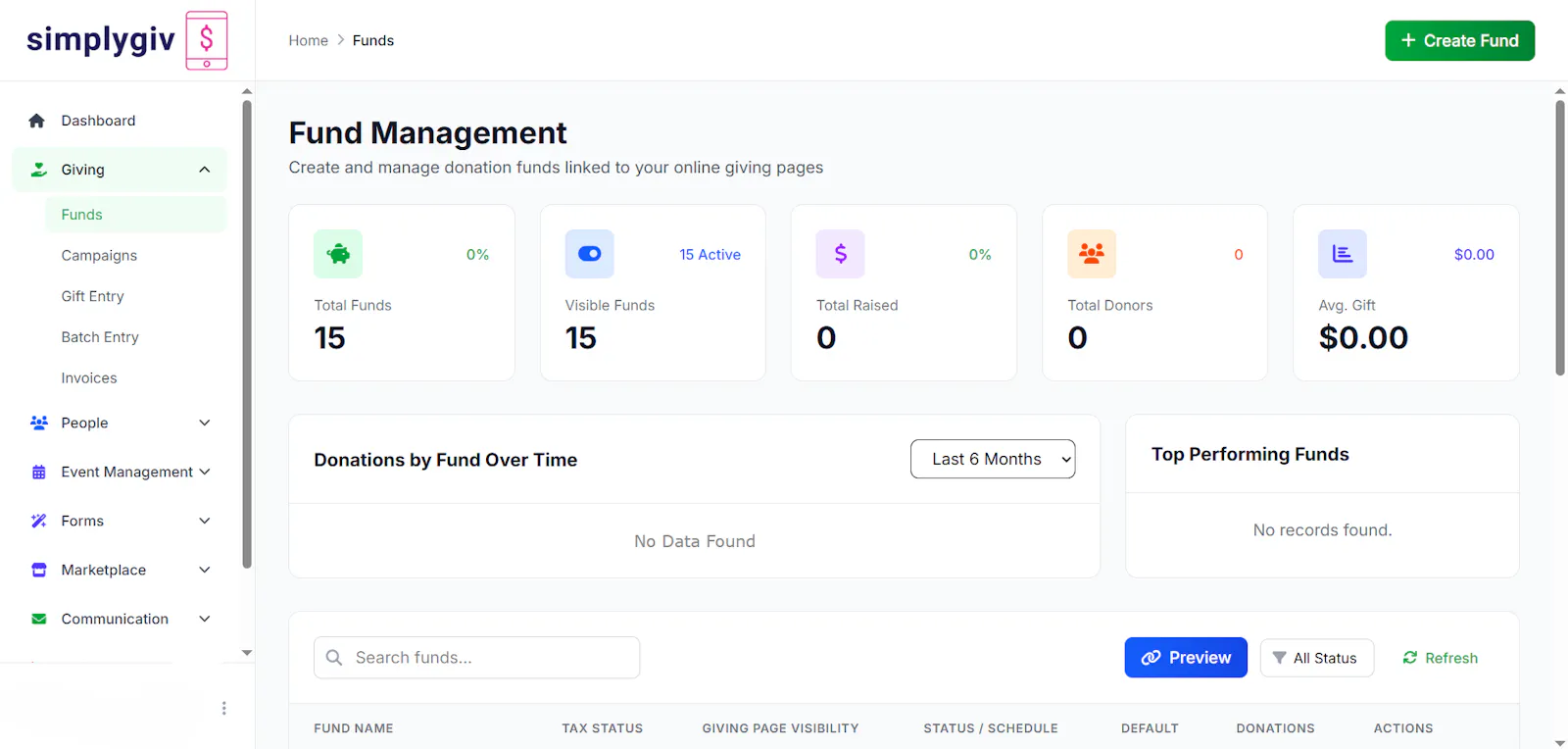
Task: Click the simplygiv phone logo icon
Action: point(207,40)
